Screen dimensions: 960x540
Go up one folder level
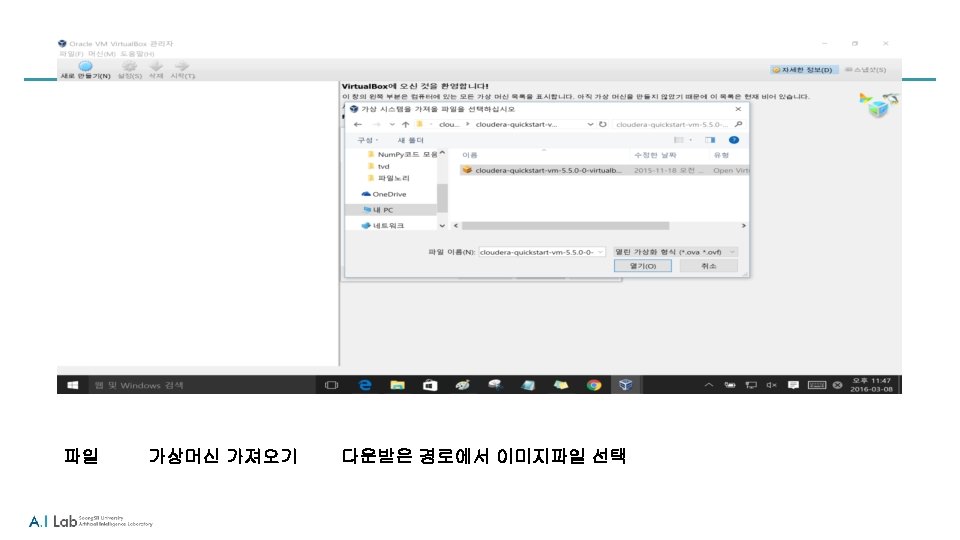point(405,124)
